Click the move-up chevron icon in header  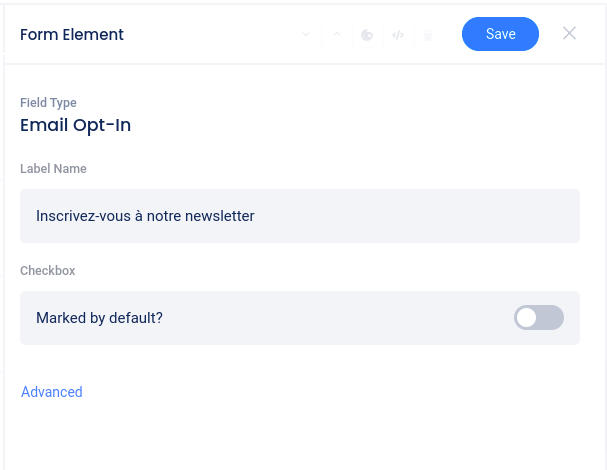pos(336,35)
